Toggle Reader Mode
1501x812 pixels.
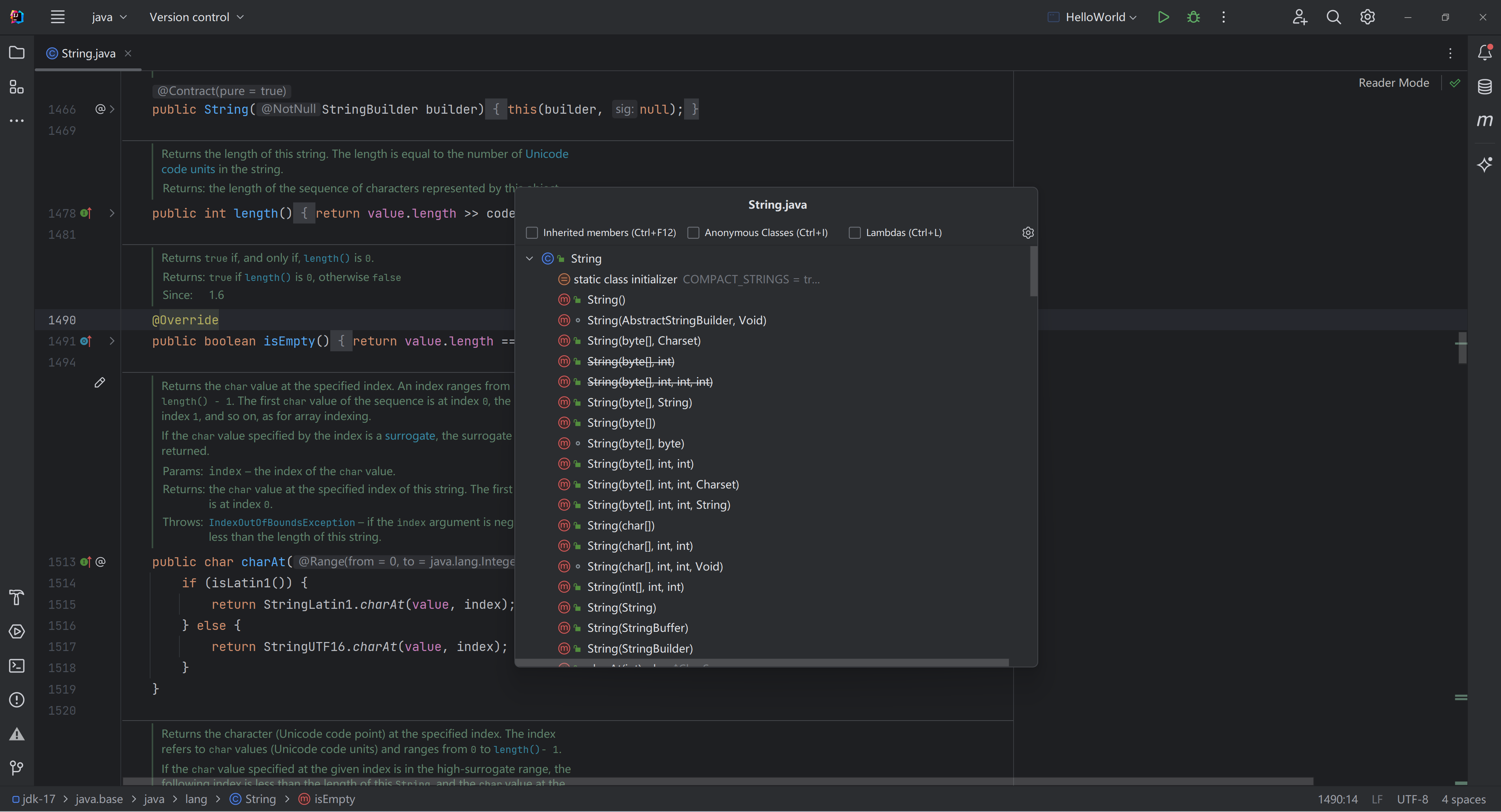(x=1393, y=83)
